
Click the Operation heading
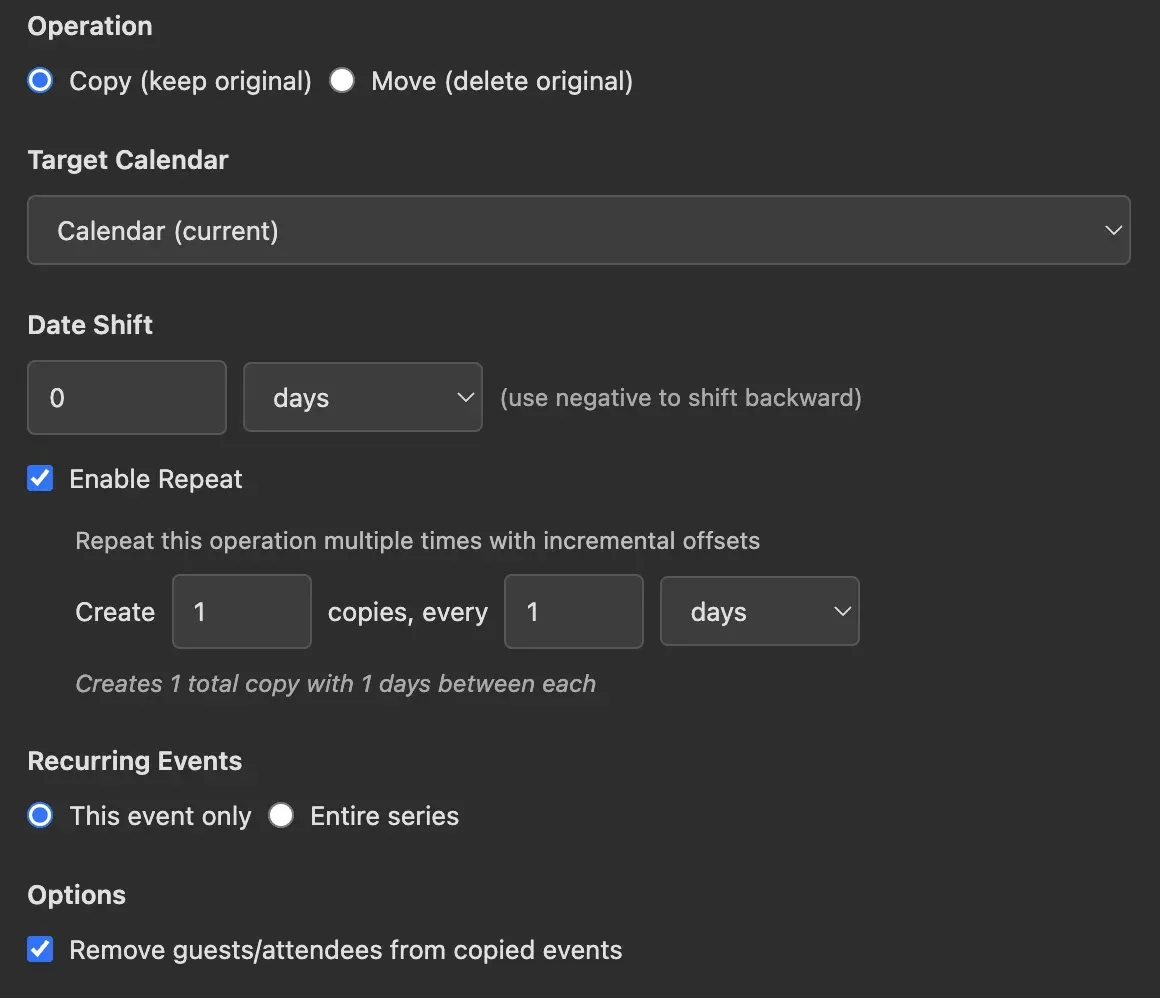[x=90, y=26]
